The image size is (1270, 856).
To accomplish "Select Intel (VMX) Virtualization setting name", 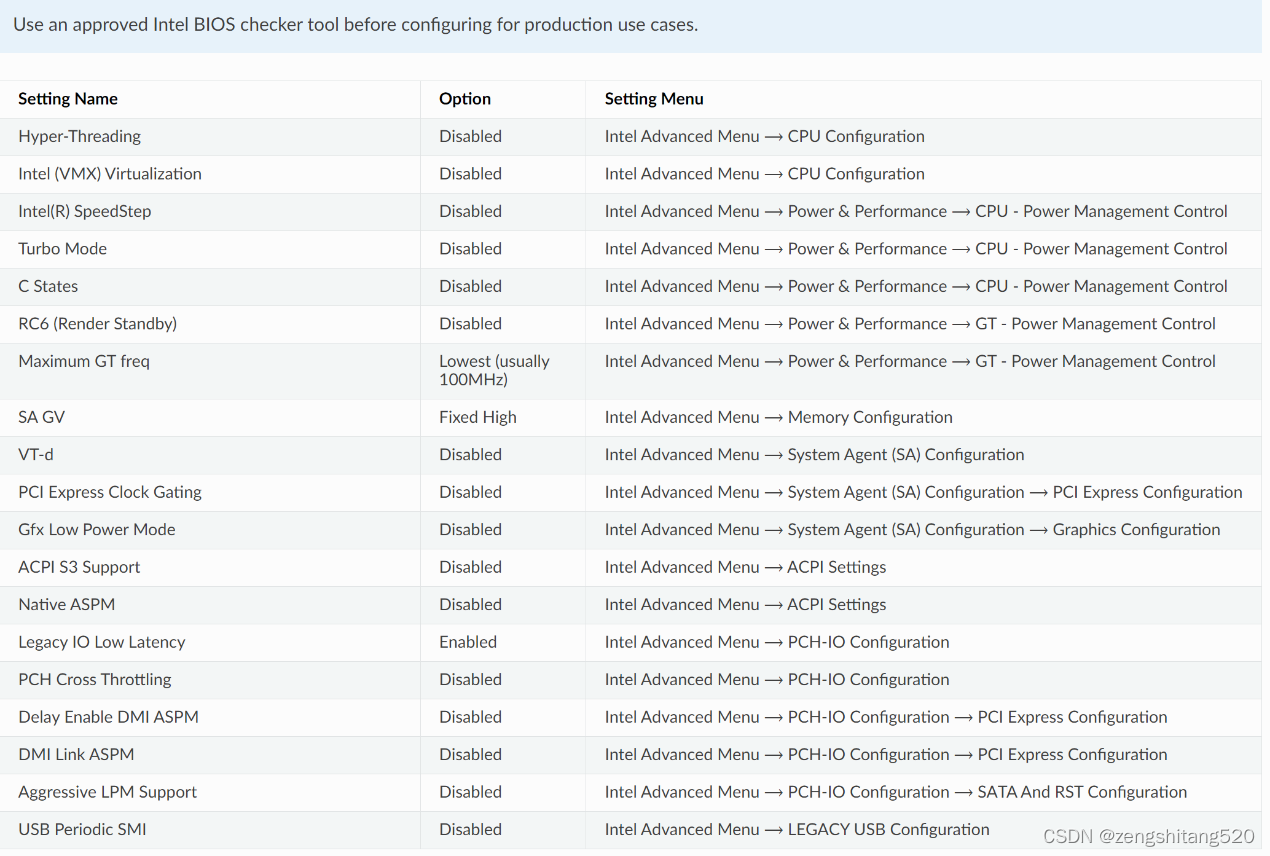I will click(110, 174).
